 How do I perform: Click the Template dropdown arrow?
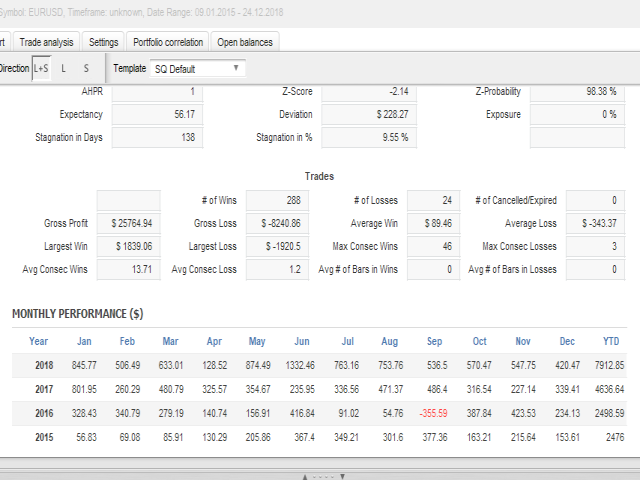236,69
